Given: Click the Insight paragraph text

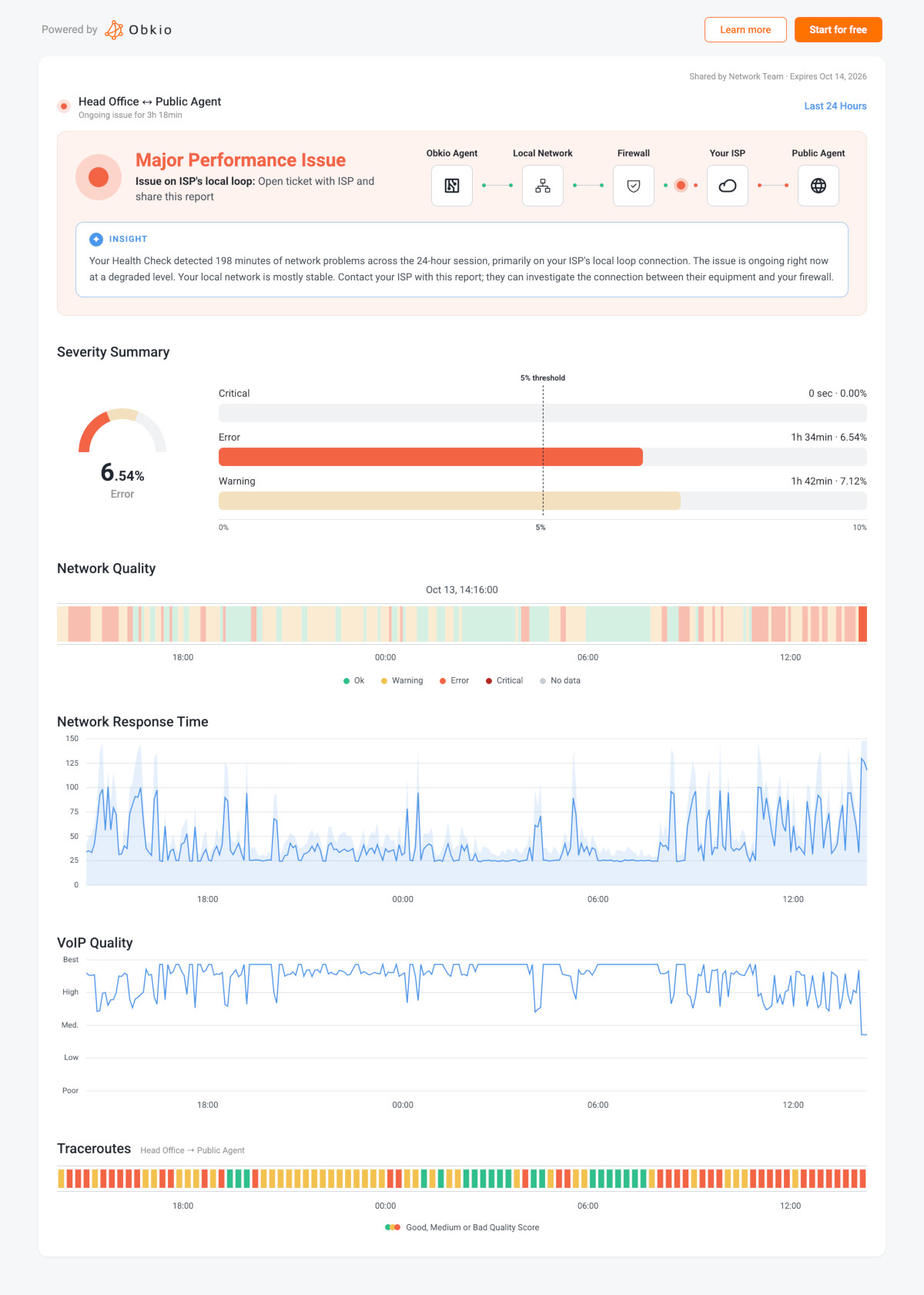Looking at the screenshot, I should click(x=461, y=269).
